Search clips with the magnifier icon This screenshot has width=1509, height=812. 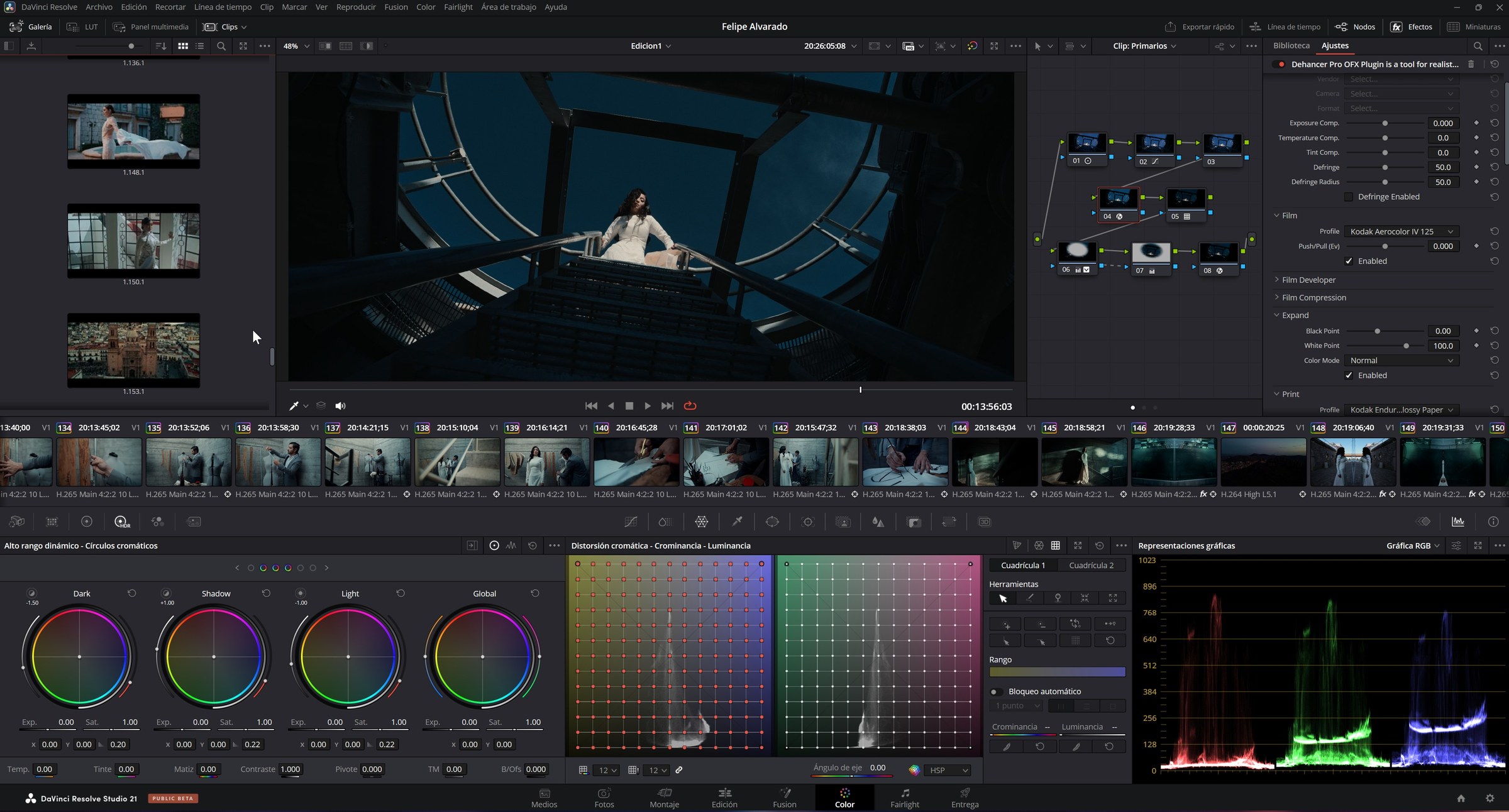coord(221,46)
